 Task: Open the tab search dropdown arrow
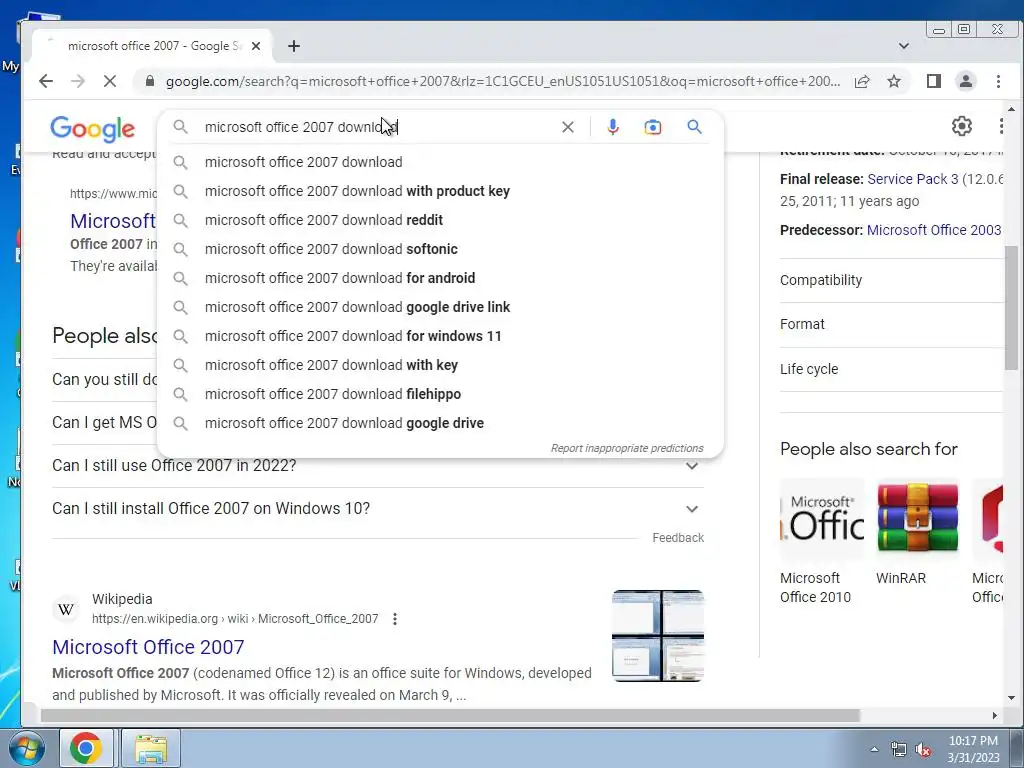click(904, 46)
